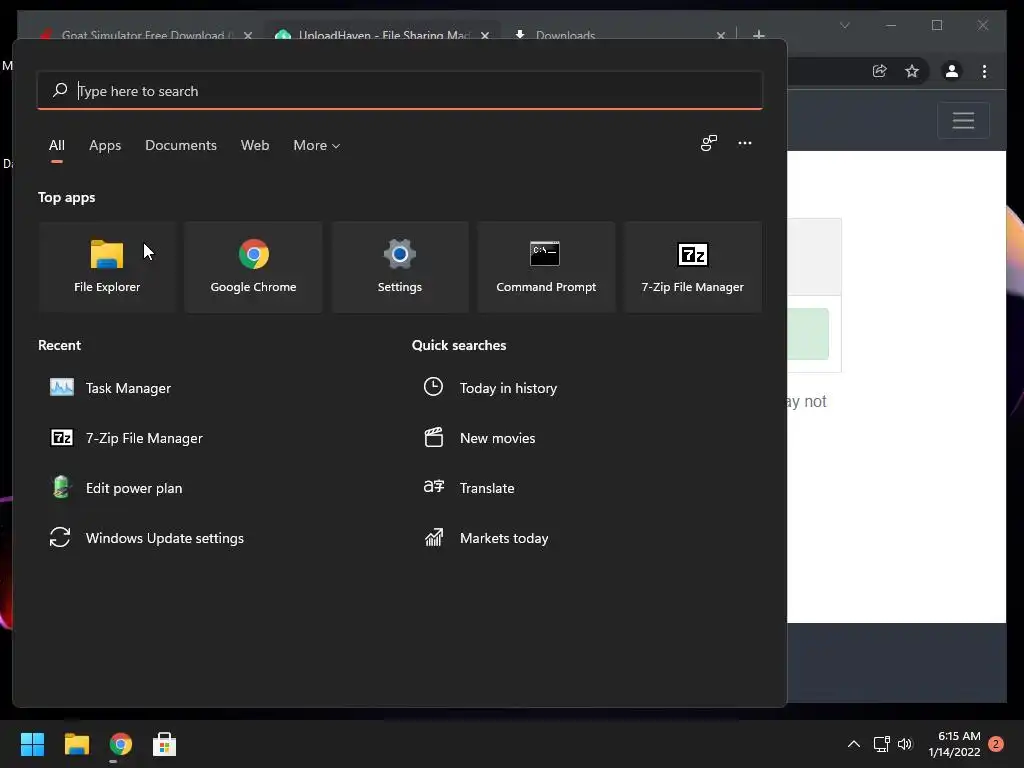Viewport: 1024px width, 768px height.
Task: Click the magnifier icon in search box
Action: pos(60,90)
